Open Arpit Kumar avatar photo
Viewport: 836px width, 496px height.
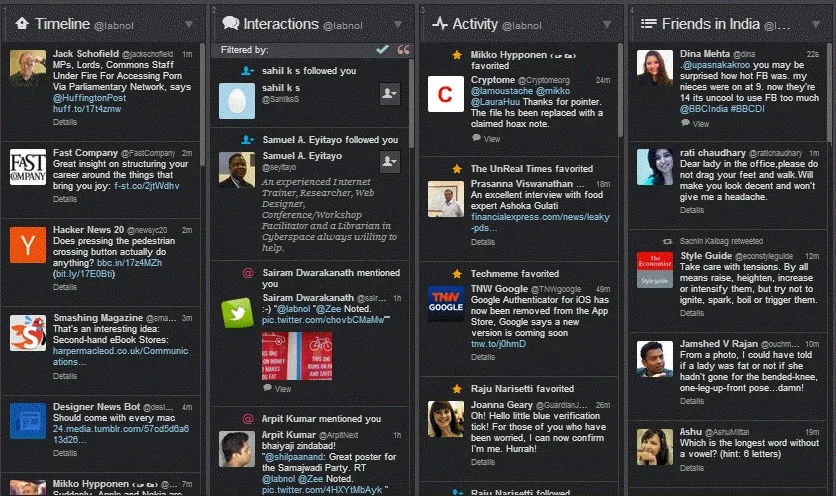(x=237, y=449)
